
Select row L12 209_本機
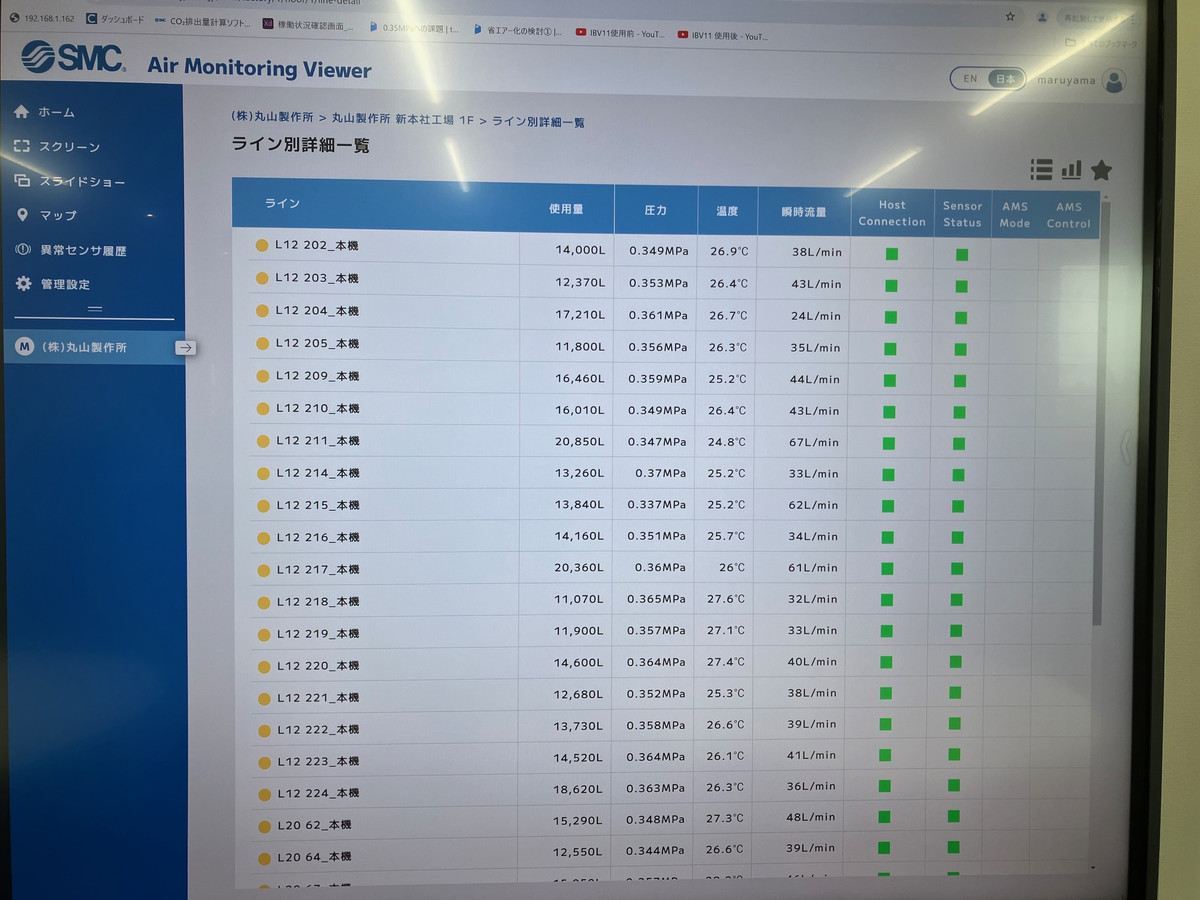click(x=671, y=377)
